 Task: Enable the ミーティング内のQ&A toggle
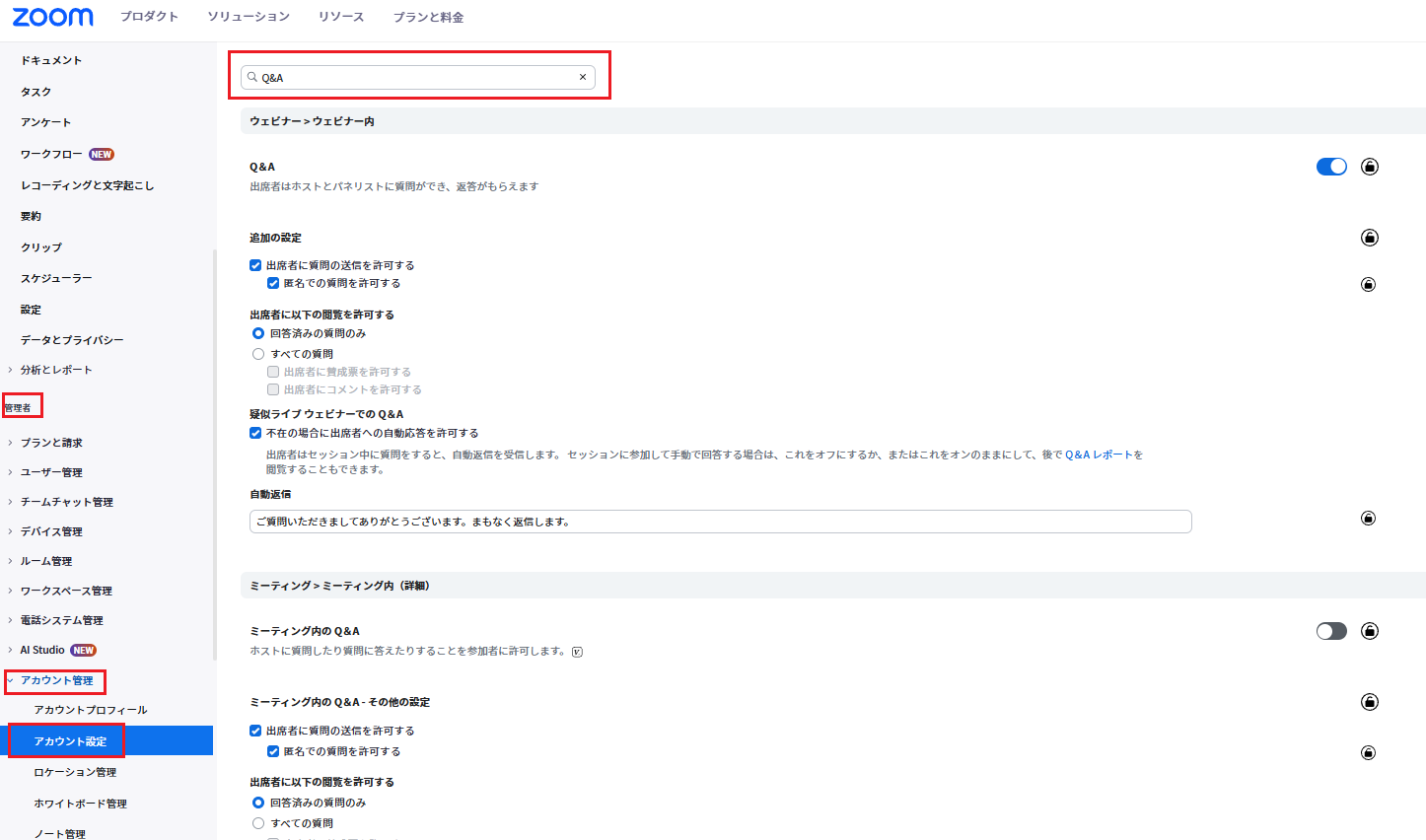(x=1331, y=631)
